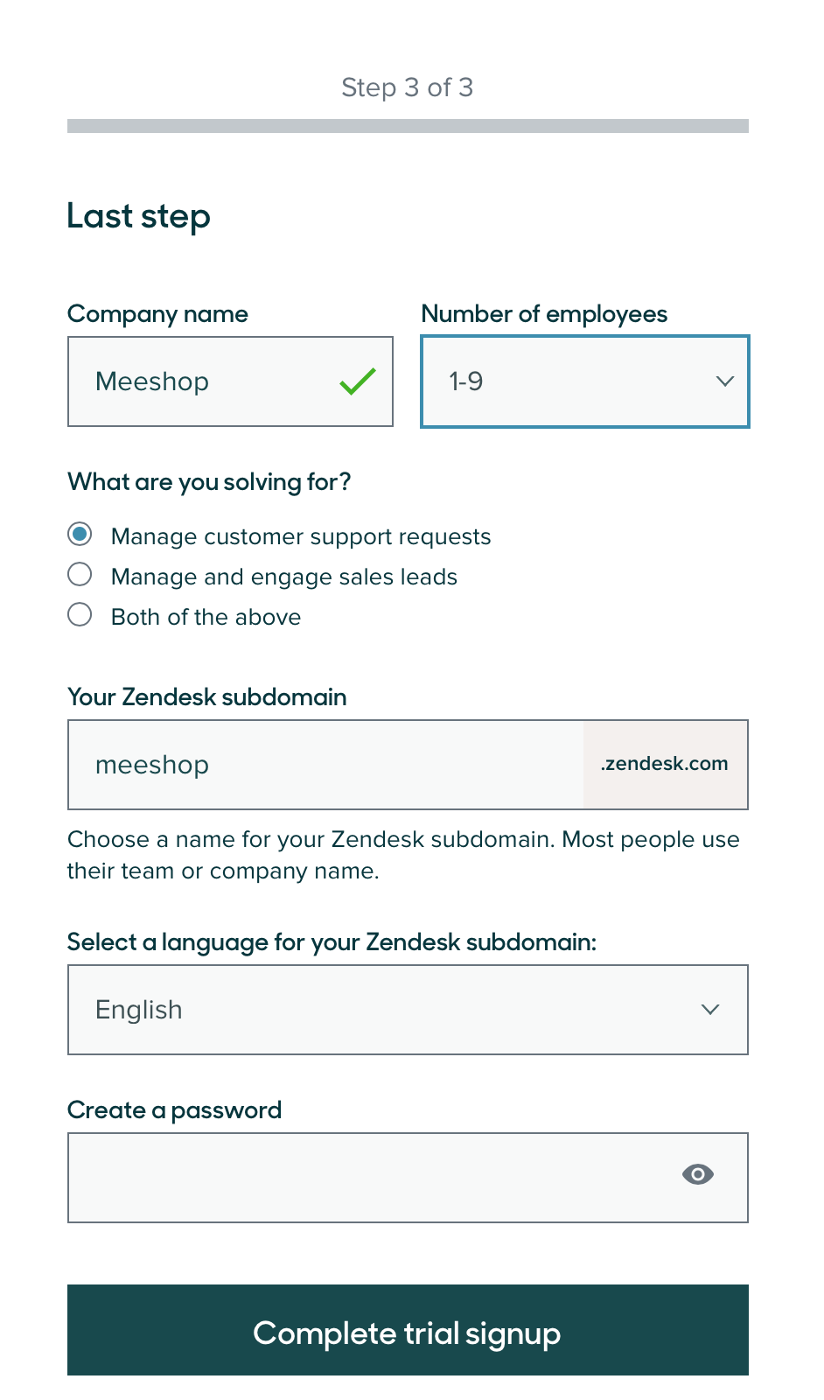Open the Number of employees 1-9 dropdown

pyautogui.click(x=585, y=381)
